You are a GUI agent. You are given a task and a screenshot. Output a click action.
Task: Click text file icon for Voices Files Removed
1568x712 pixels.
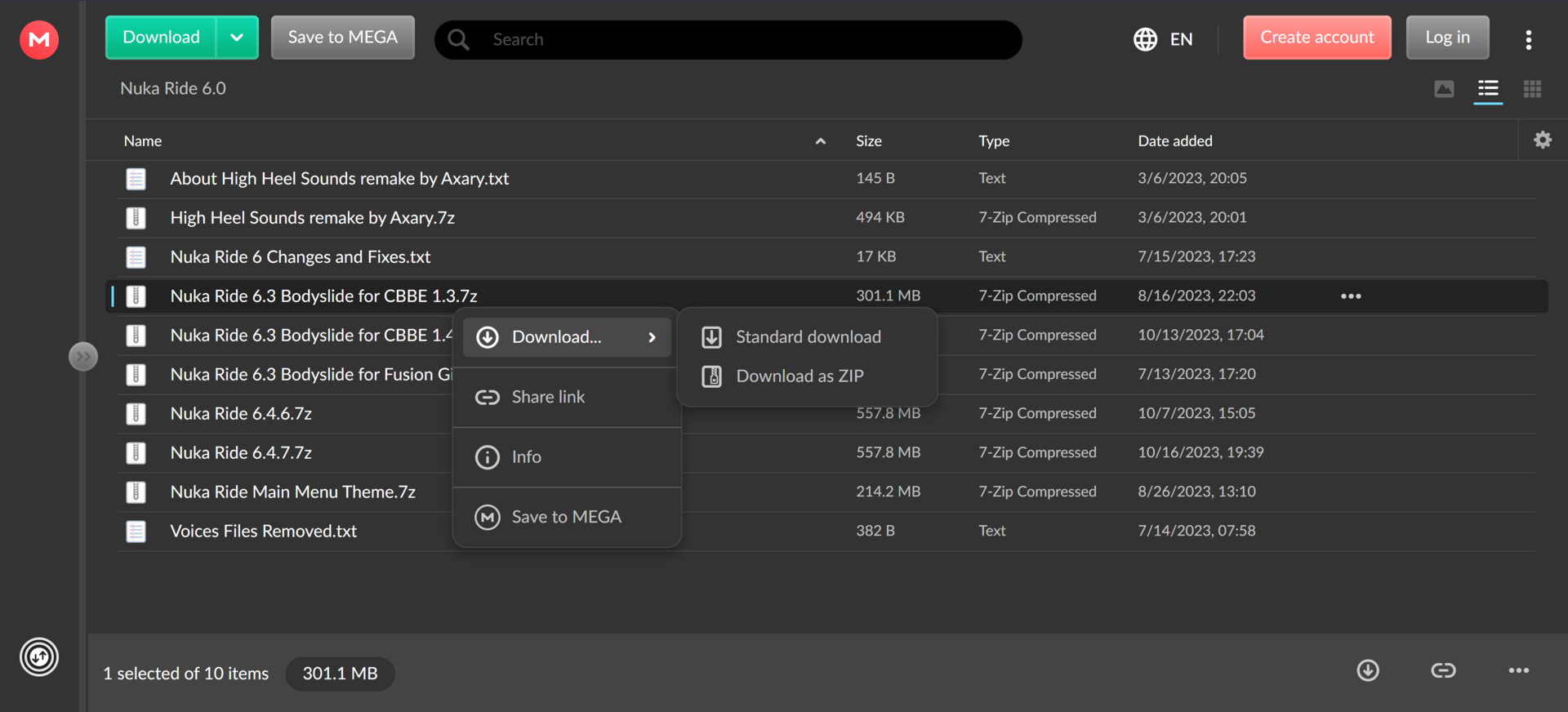(x=136, y=532)
